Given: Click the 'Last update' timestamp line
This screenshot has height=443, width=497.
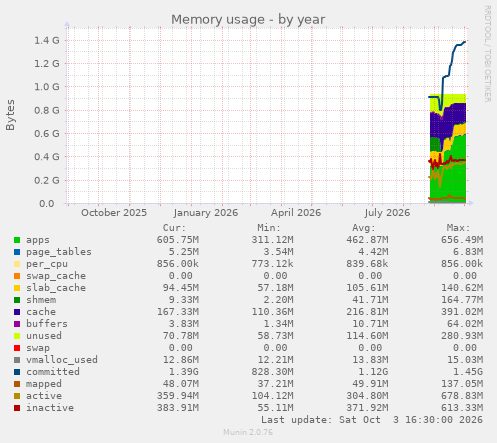Looking at the screenshot, I should [372, 420].
